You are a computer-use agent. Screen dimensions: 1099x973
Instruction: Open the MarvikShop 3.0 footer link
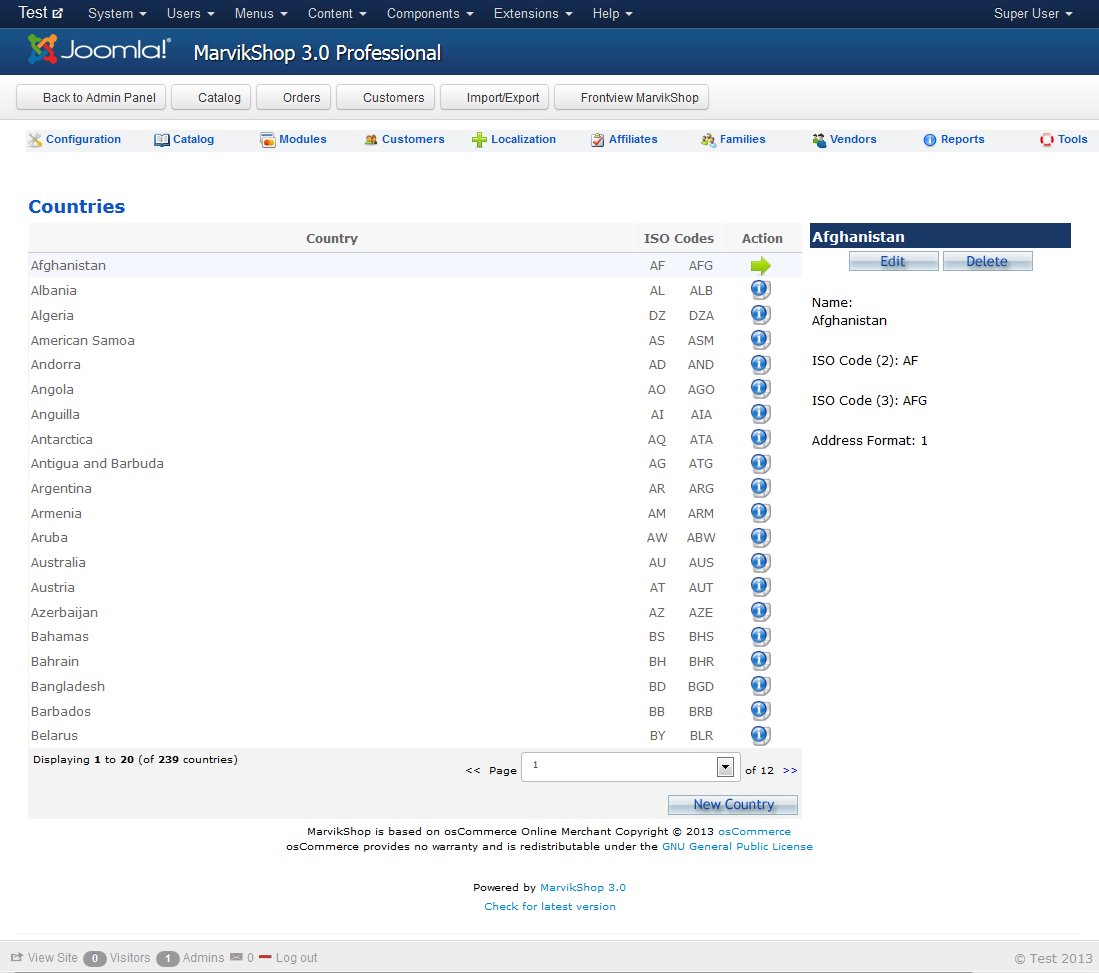coord(583,887)
